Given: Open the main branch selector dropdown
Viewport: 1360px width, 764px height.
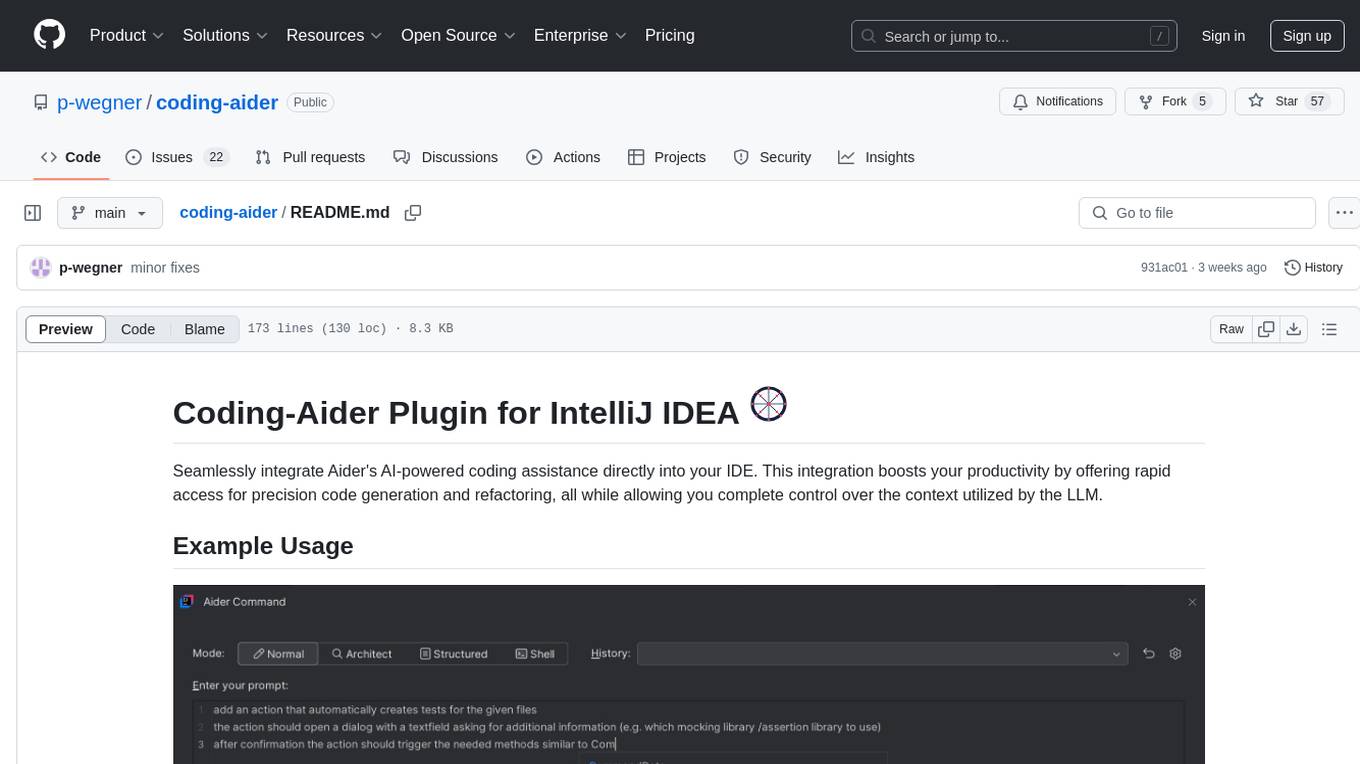Looking at the screenshot, I should tap(109, 213).
